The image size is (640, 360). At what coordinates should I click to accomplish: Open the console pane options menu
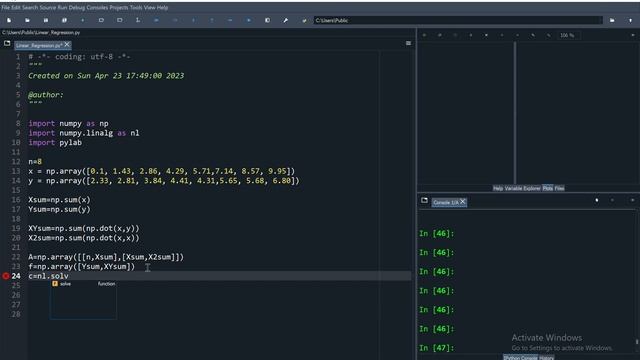(633, 200)
